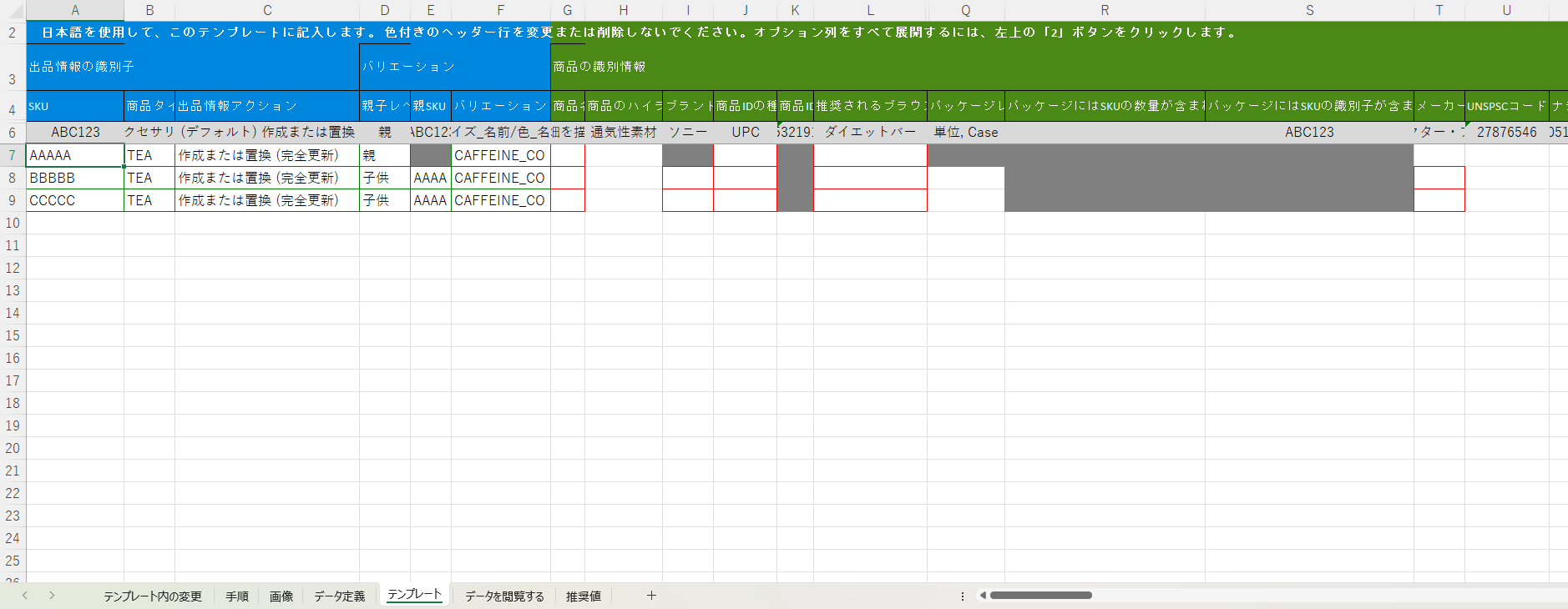Image resolution: width=1568 pixels, height=609 pixels.
Task: Click the TEA cell in row 9
Action: (x=149, y=200)
